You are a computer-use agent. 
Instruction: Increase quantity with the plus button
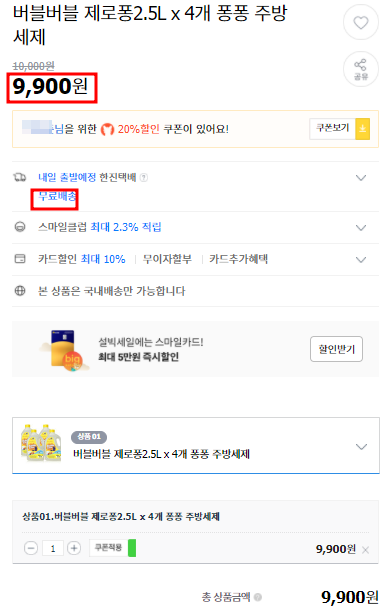point(74,548)
